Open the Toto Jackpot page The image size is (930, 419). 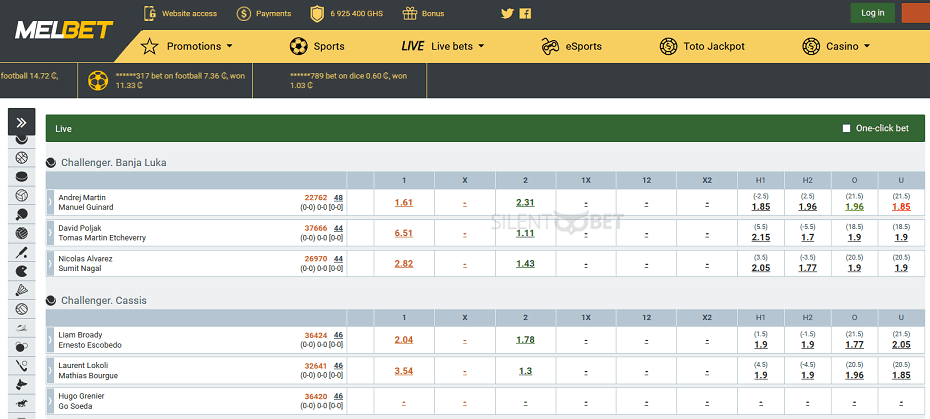pyautogui.click(x=714, y=46)
